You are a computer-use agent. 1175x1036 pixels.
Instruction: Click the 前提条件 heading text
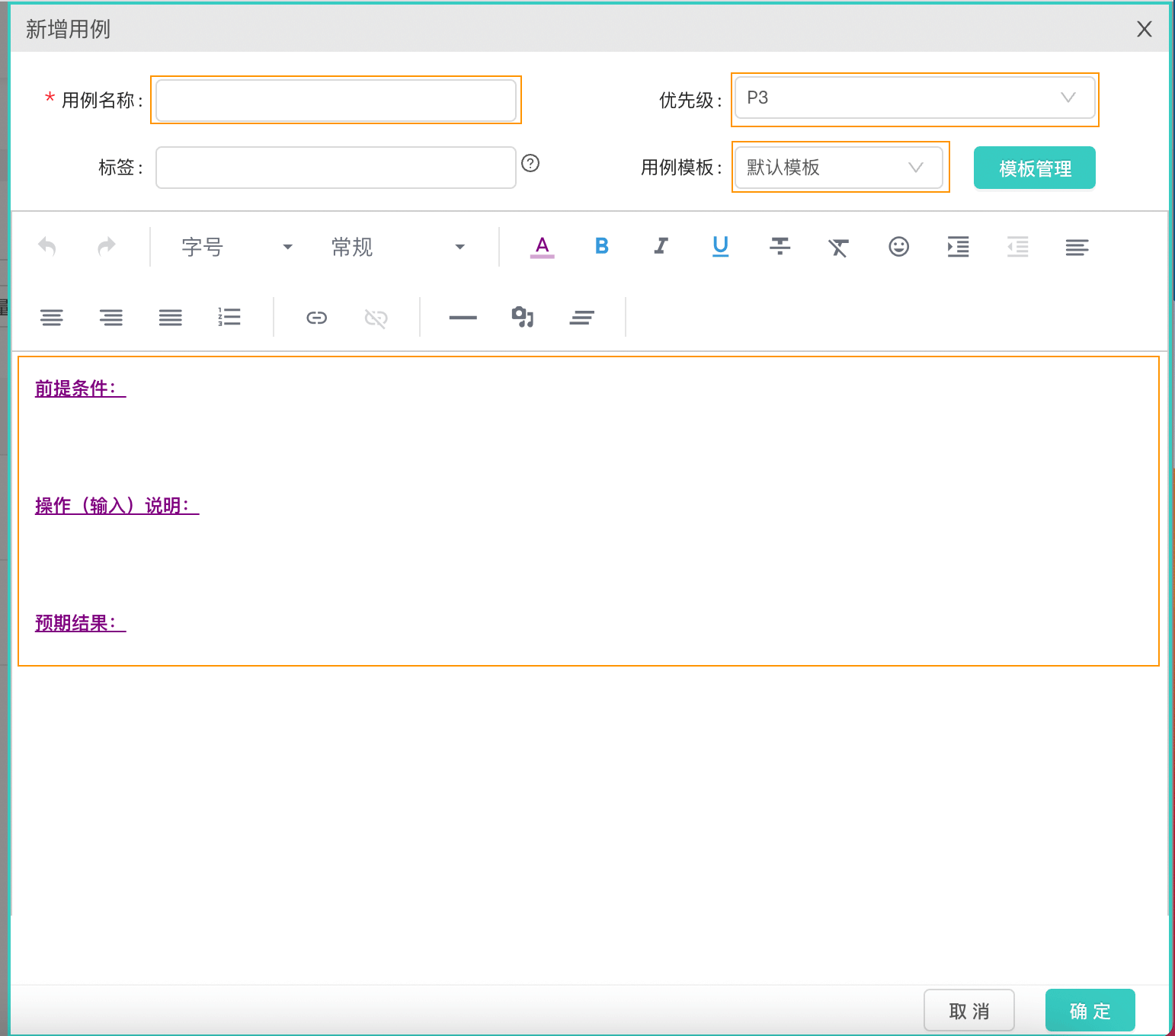(x=81, y=388)
